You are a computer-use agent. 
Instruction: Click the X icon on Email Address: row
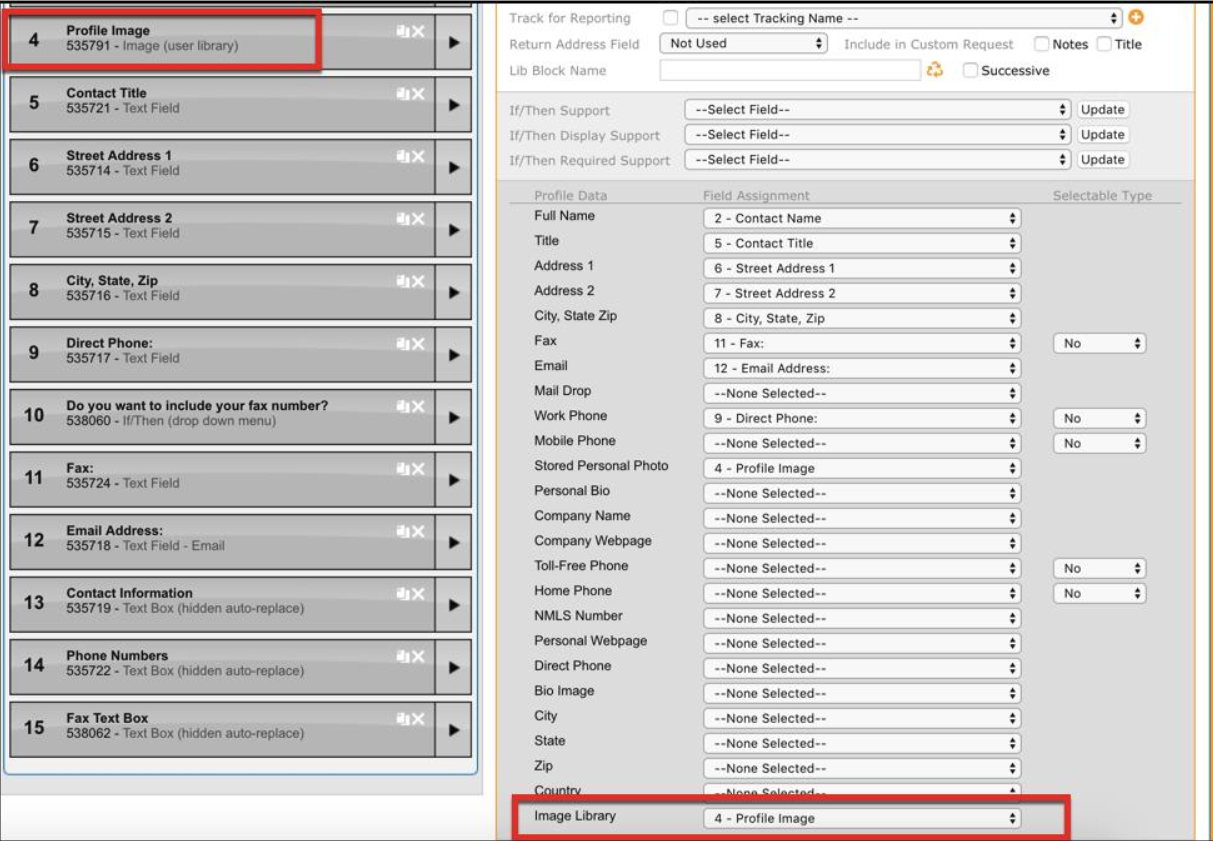[418, 532]
